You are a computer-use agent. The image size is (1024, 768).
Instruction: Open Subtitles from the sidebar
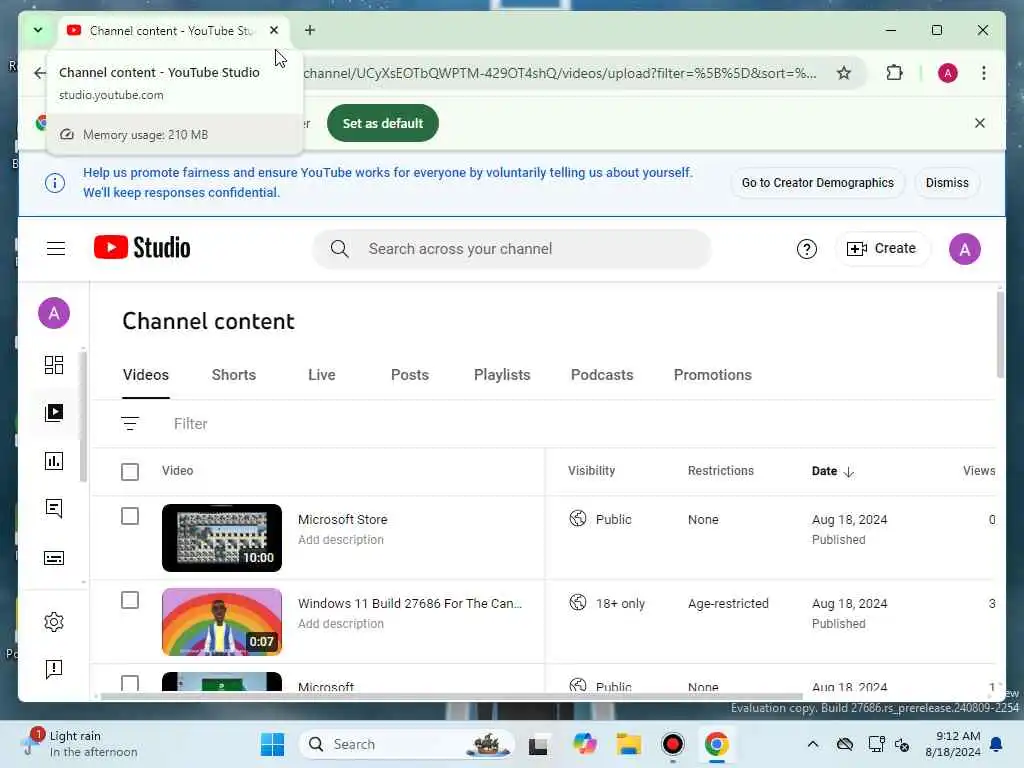pos(54,558)
